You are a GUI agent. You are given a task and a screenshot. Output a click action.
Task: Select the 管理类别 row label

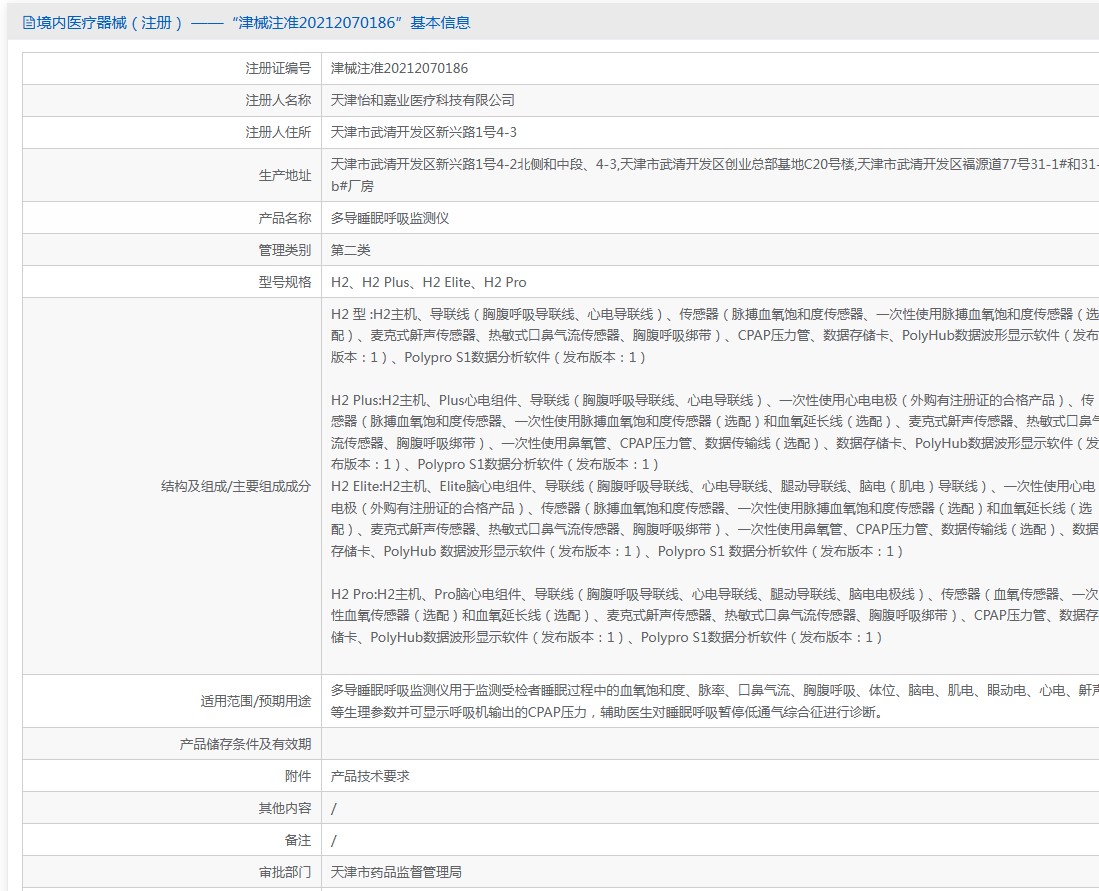(284, 250)
